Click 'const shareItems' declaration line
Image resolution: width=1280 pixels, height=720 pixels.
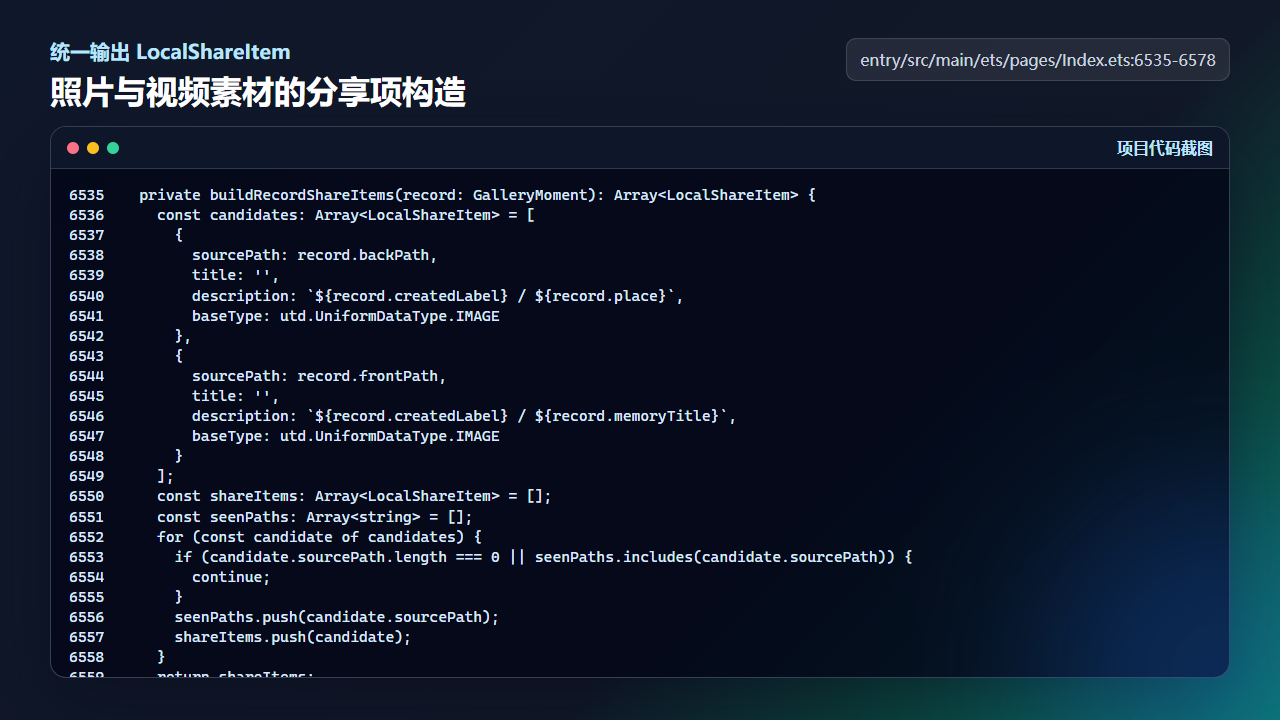pos(354,496)
